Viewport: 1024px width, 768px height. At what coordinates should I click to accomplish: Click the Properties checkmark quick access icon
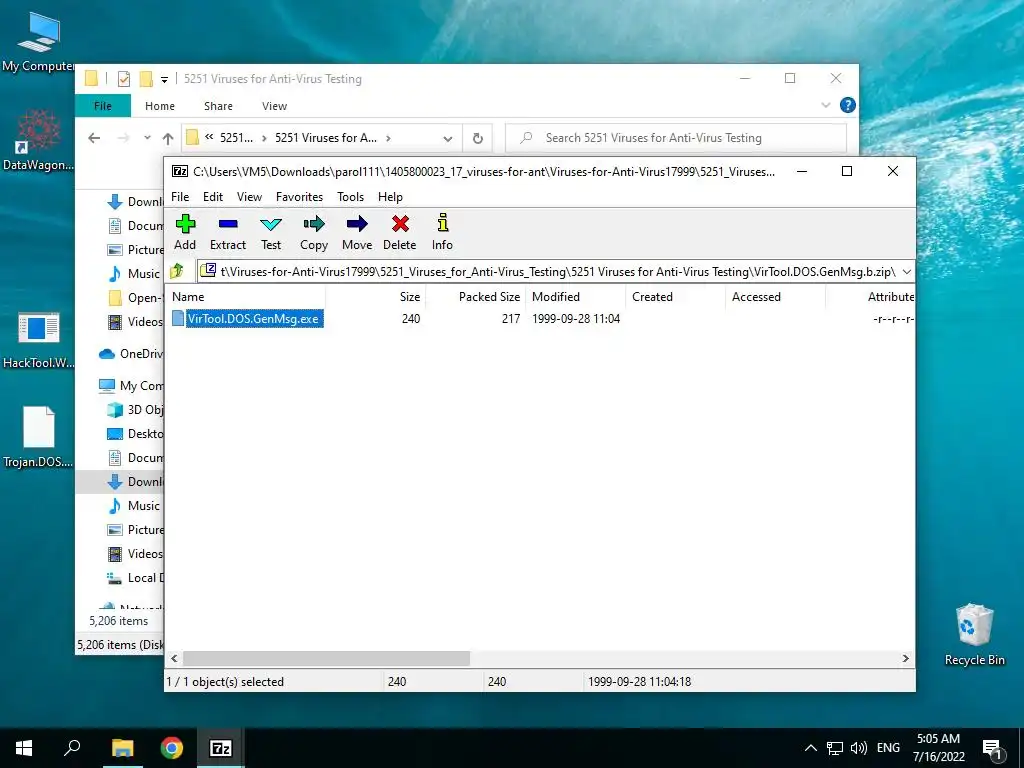click(123, 79)
